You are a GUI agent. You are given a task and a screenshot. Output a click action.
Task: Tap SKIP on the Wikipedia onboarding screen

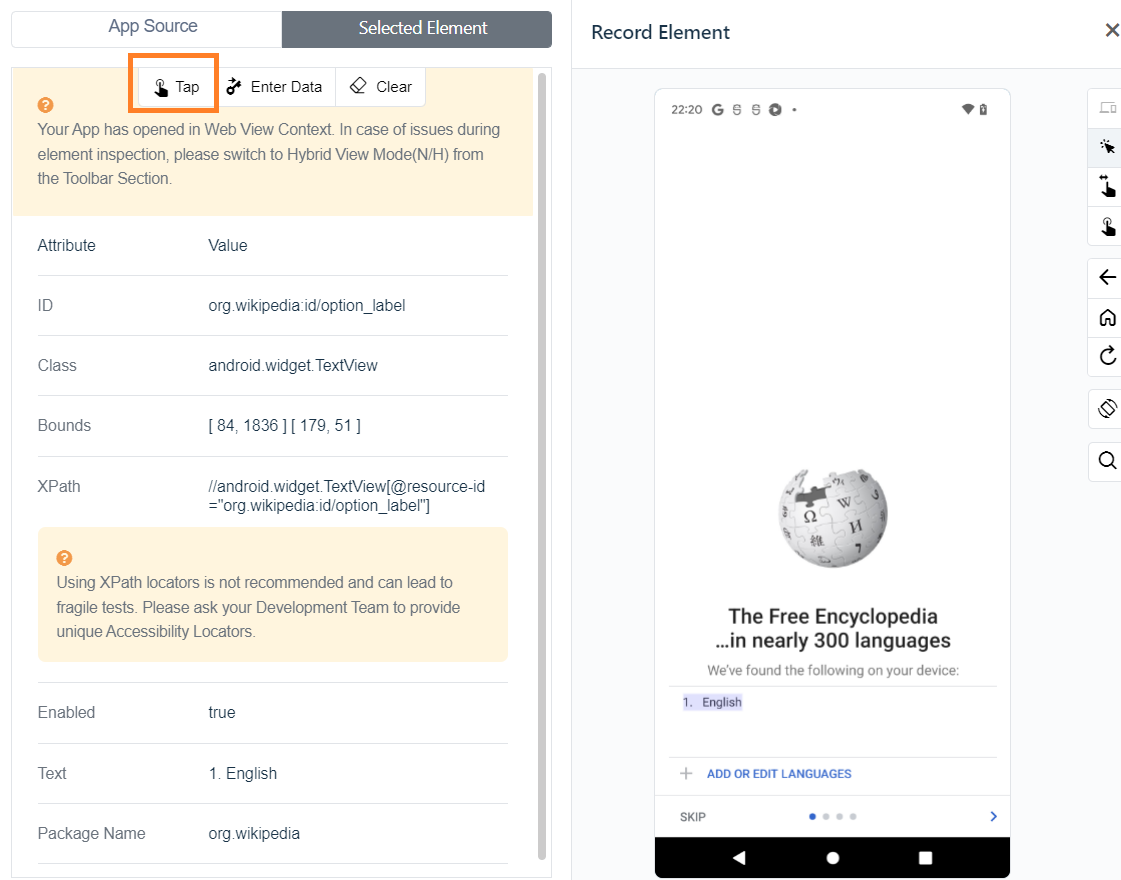(x=693, y=816)
